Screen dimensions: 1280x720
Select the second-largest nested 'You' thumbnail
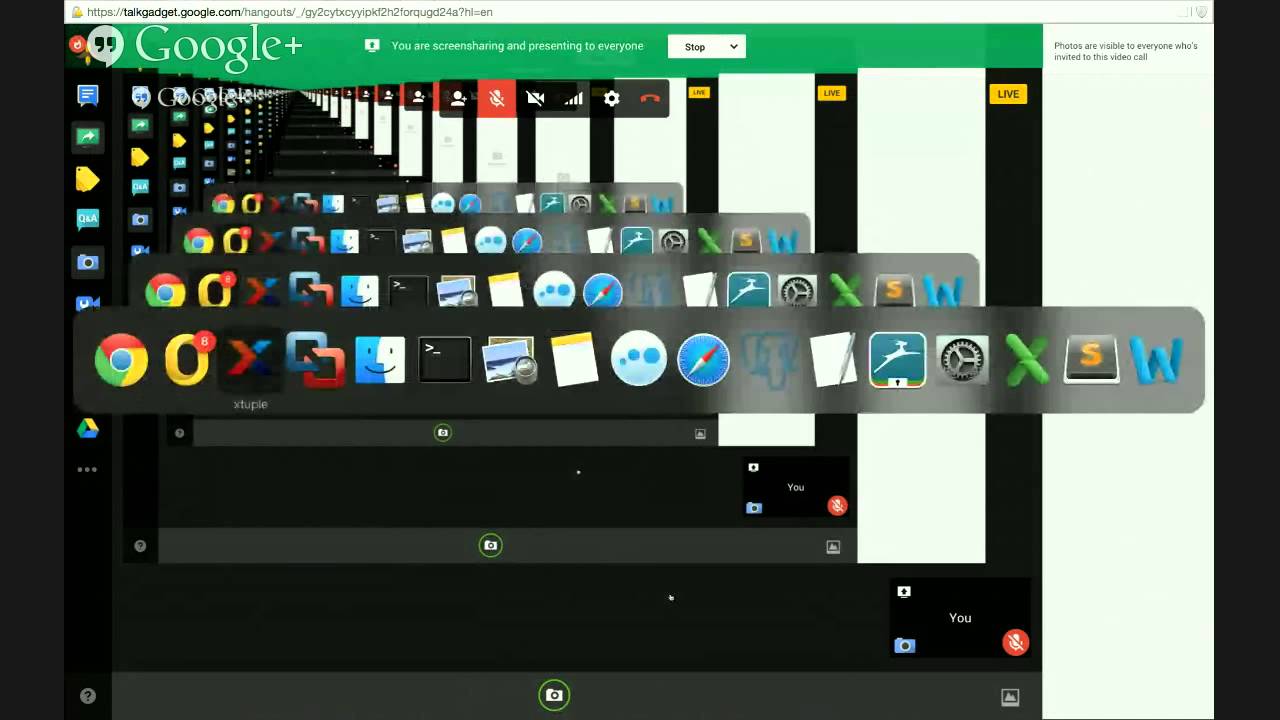pyautogui.click(x=796, y=487)
